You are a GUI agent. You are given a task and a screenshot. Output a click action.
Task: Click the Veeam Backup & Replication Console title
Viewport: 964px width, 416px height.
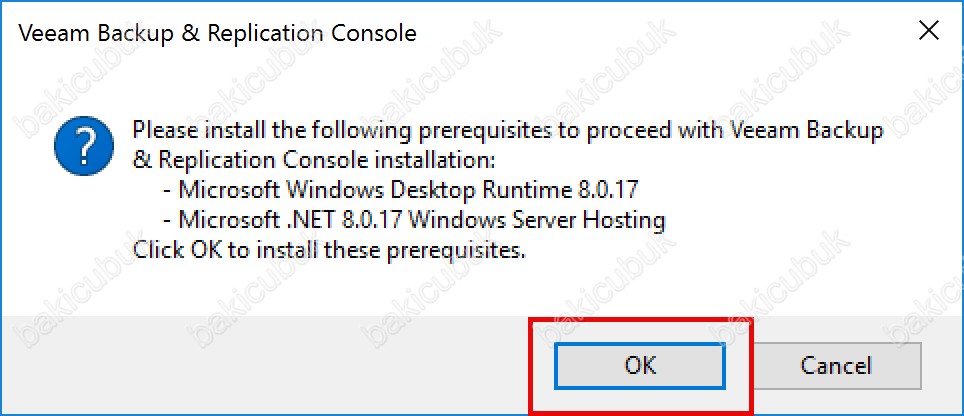218,33
